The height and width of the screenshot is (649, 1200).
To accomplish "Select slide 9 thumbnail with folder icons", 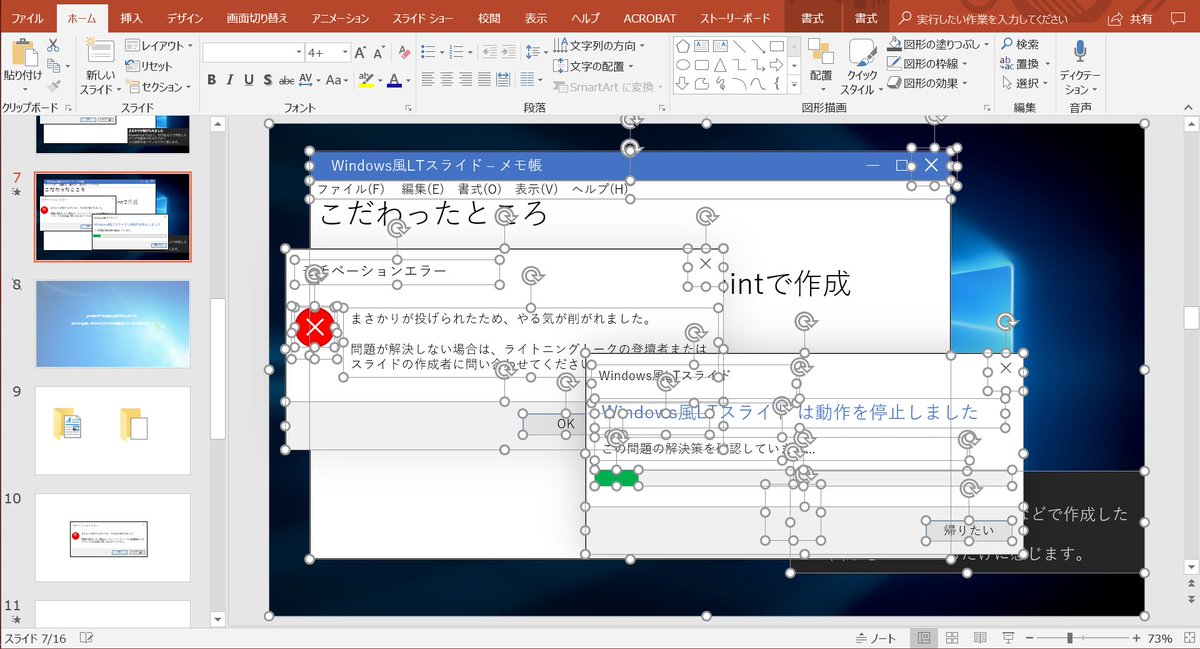I will [x=113, y=430].
